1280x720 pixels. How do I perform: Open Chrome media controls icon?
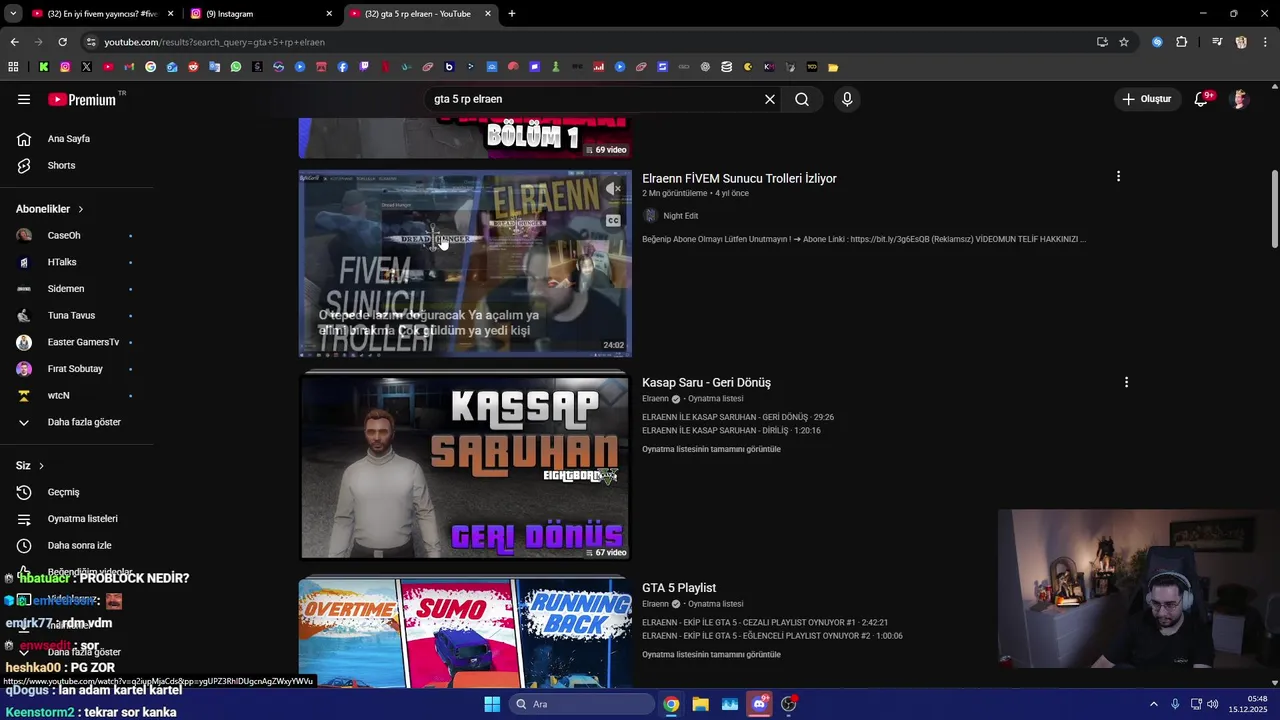pyautogui.click(x=1217, y=42)
